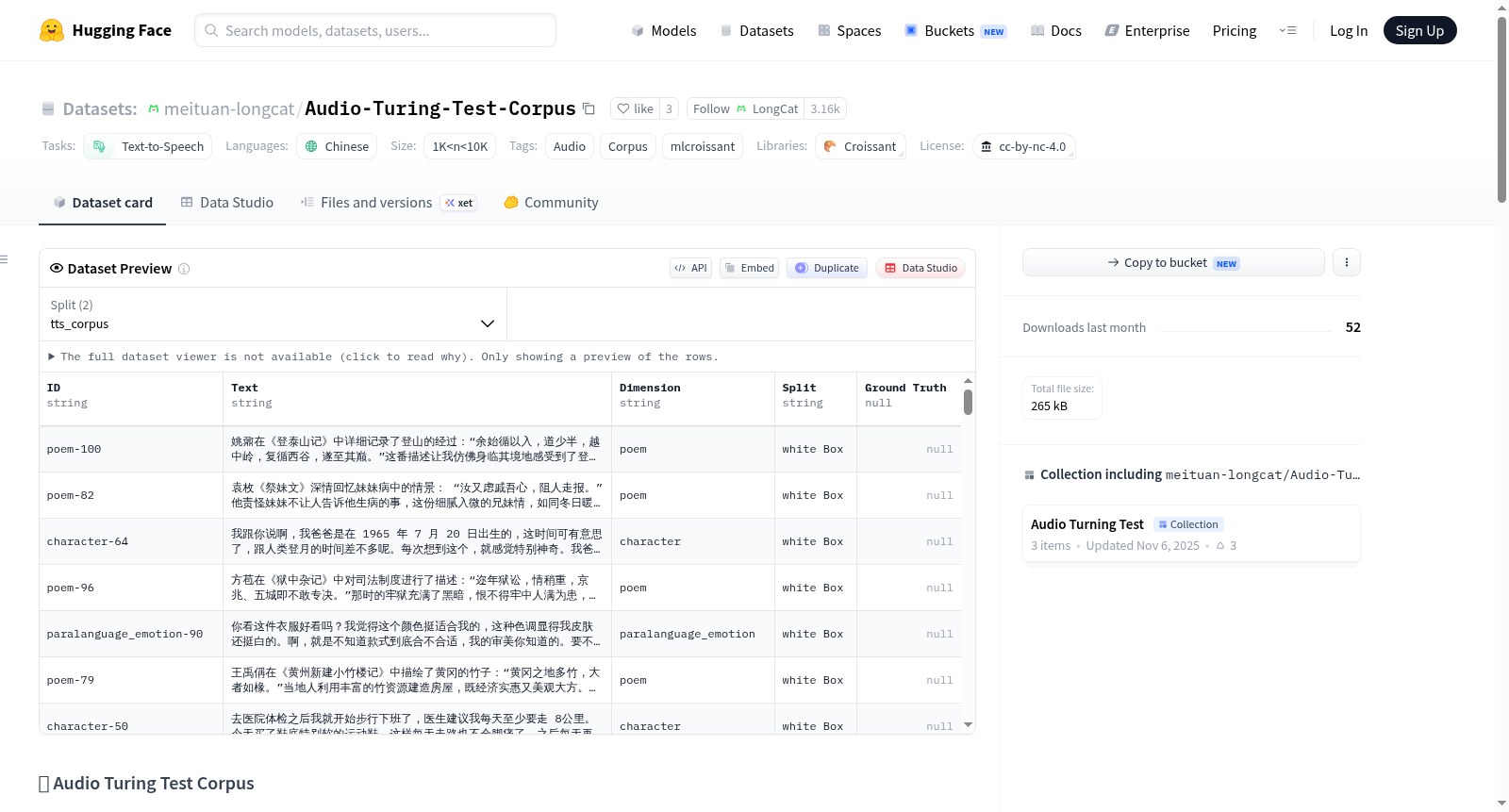Open the API button in preview header
The image size is (1509, 812).
click(690, 268)
